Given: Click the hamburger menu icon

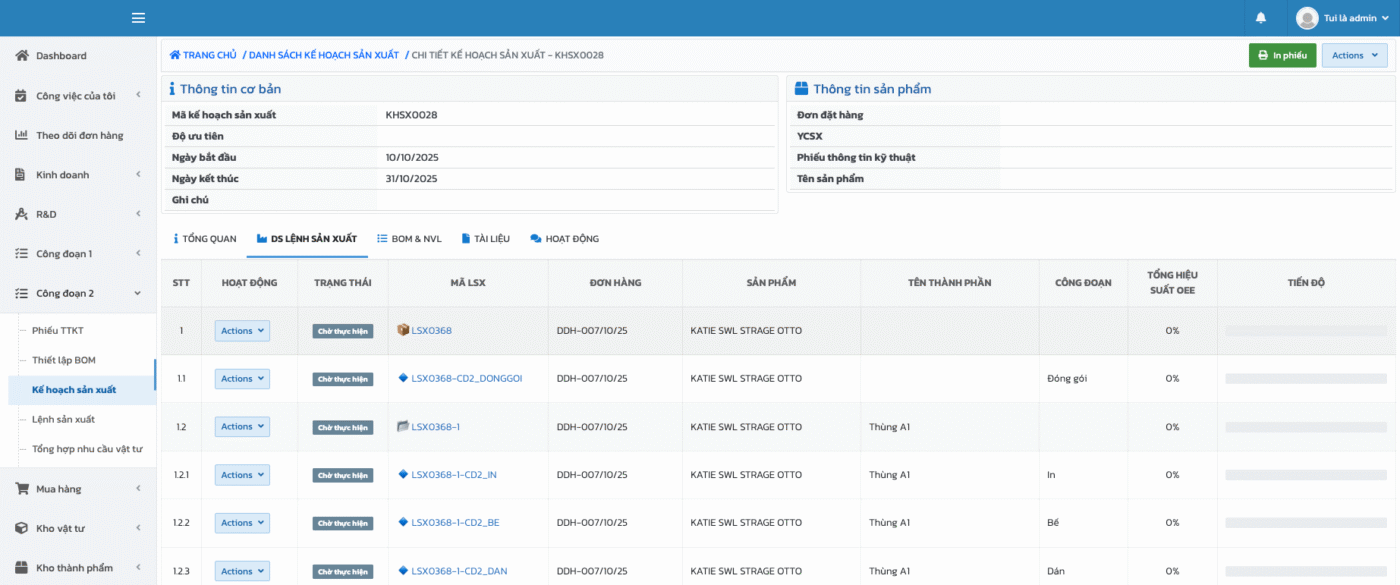Looking at the screenshot, I should click(138, 18).
